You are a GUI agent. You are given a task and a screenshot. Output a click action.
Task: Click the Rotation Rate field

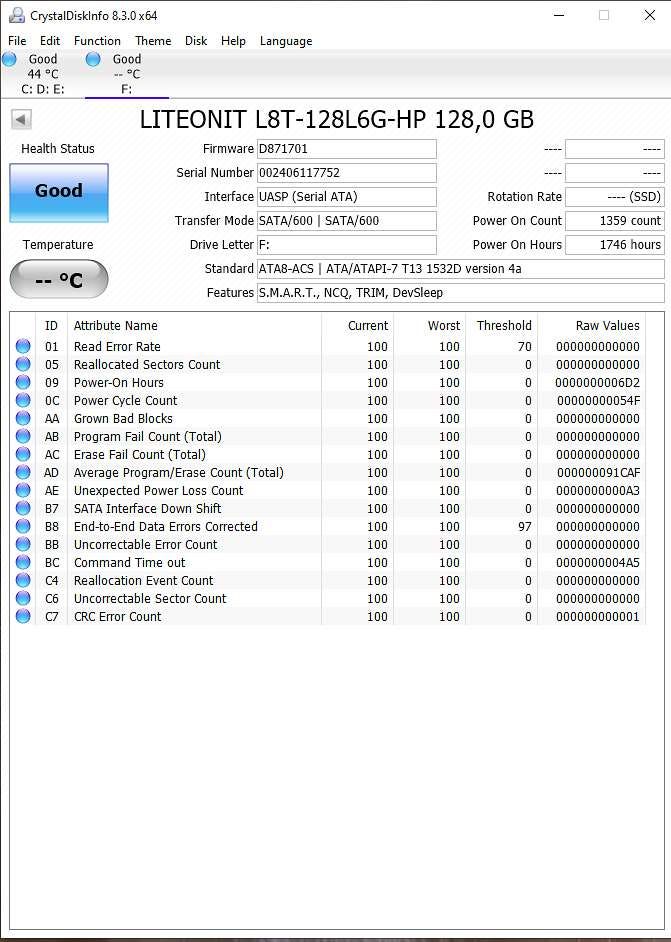[615, 197]
